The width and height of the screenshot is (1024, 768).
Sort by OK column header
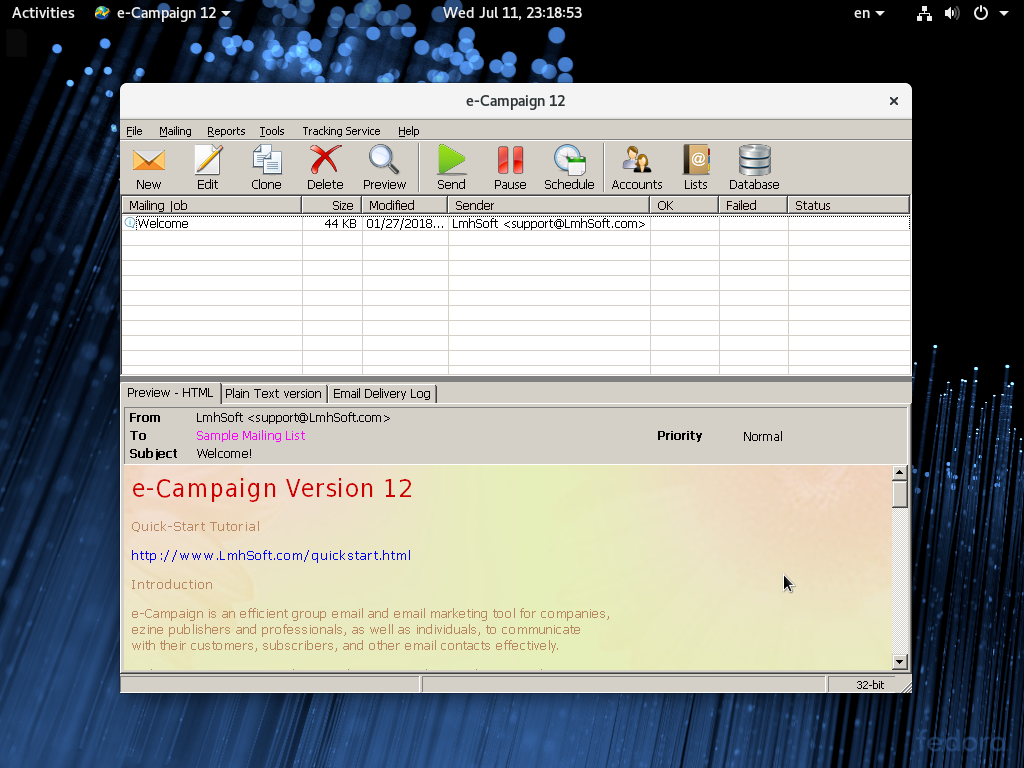tap(684, 205)
